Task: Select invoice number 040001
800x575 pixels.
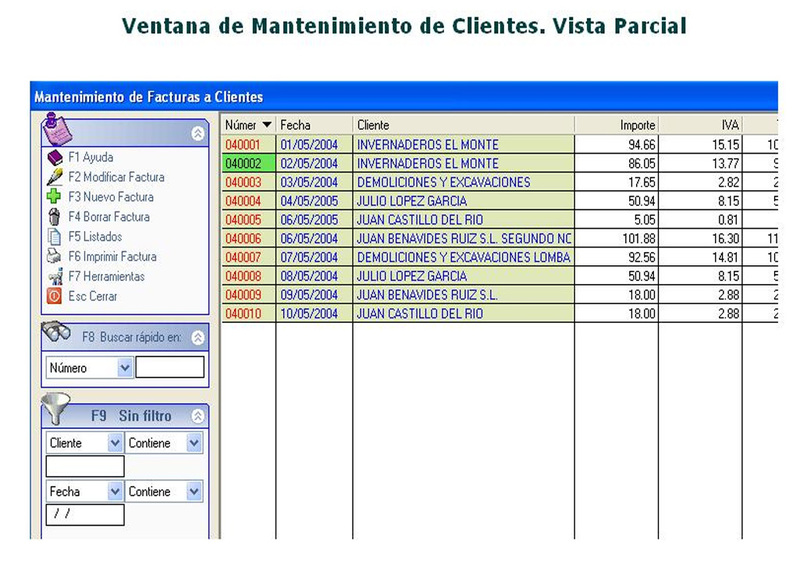Action: (x=243, y=145)
